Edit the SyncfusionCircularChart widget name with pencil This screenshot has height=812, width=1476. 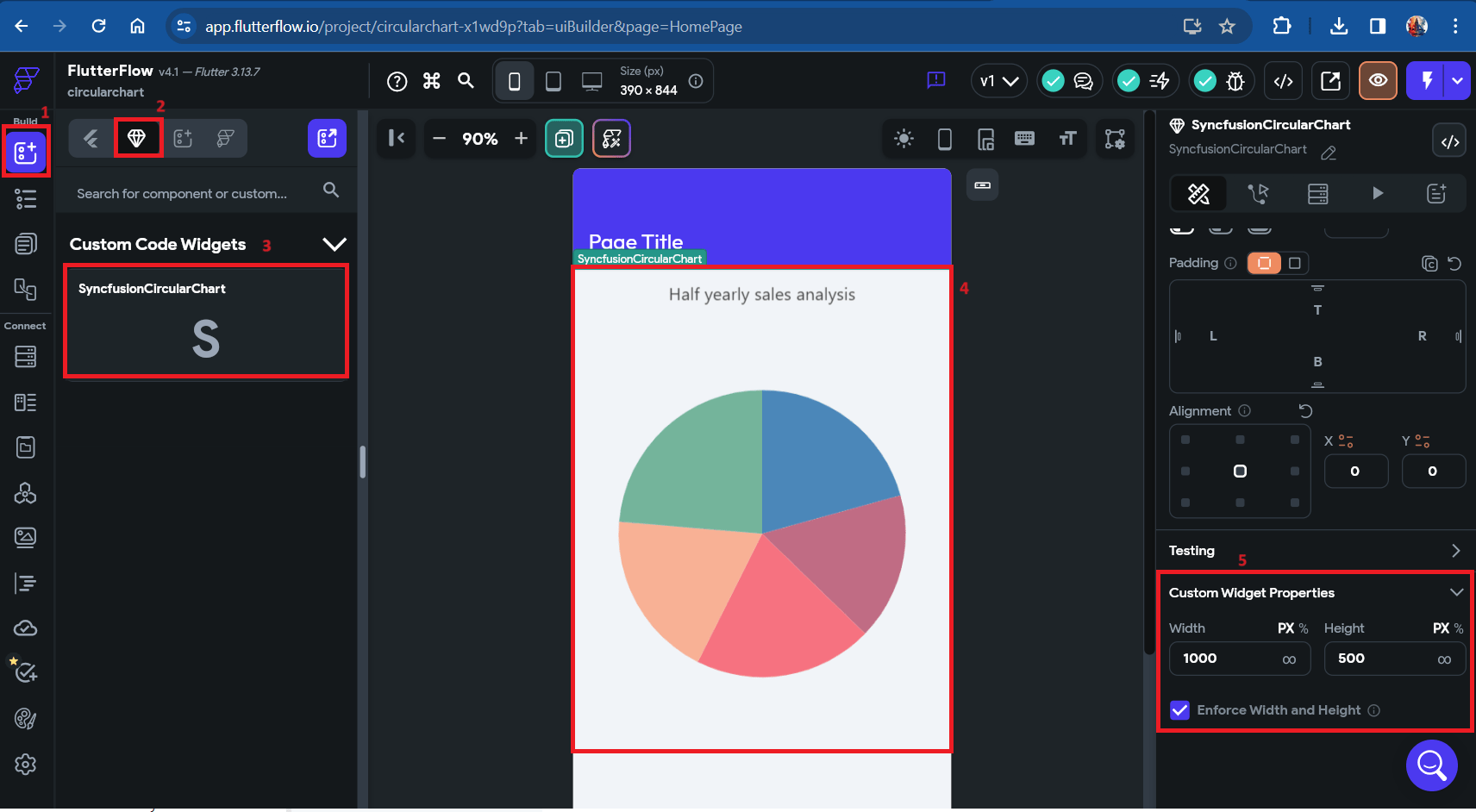click(x=1329, y=153)
